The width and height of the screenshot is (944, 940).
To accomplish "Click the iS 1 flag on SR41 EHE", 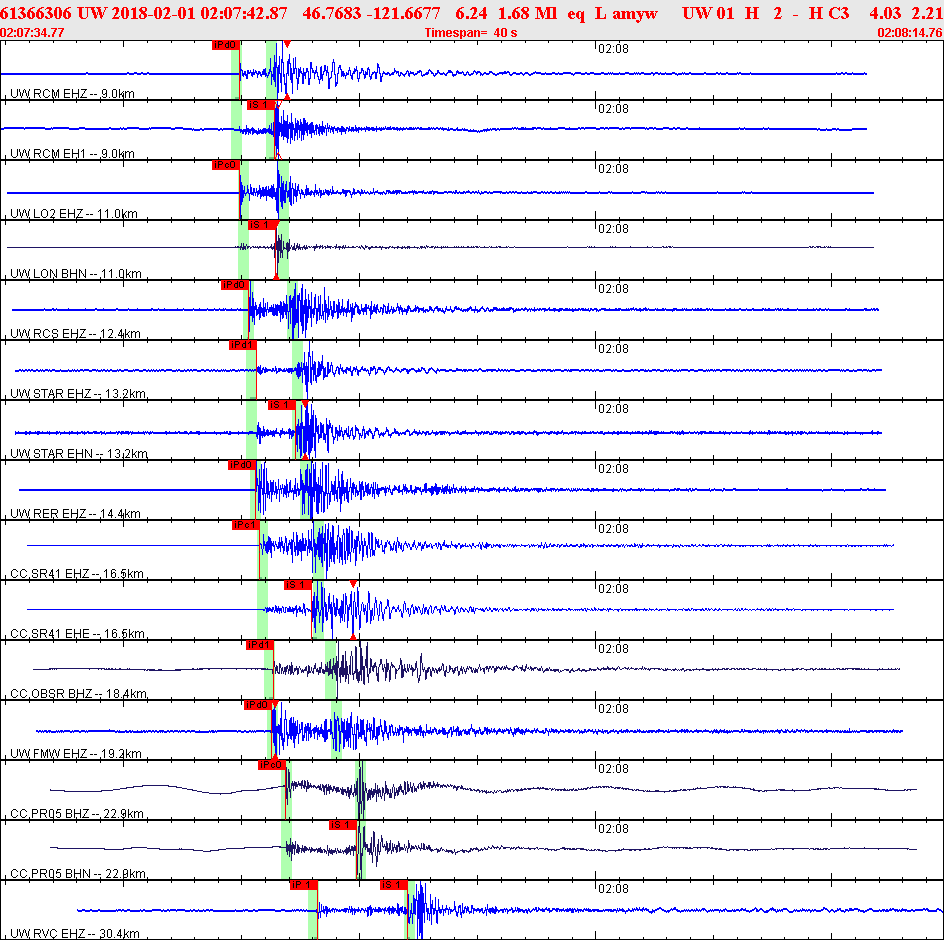I will pos(297,585).
